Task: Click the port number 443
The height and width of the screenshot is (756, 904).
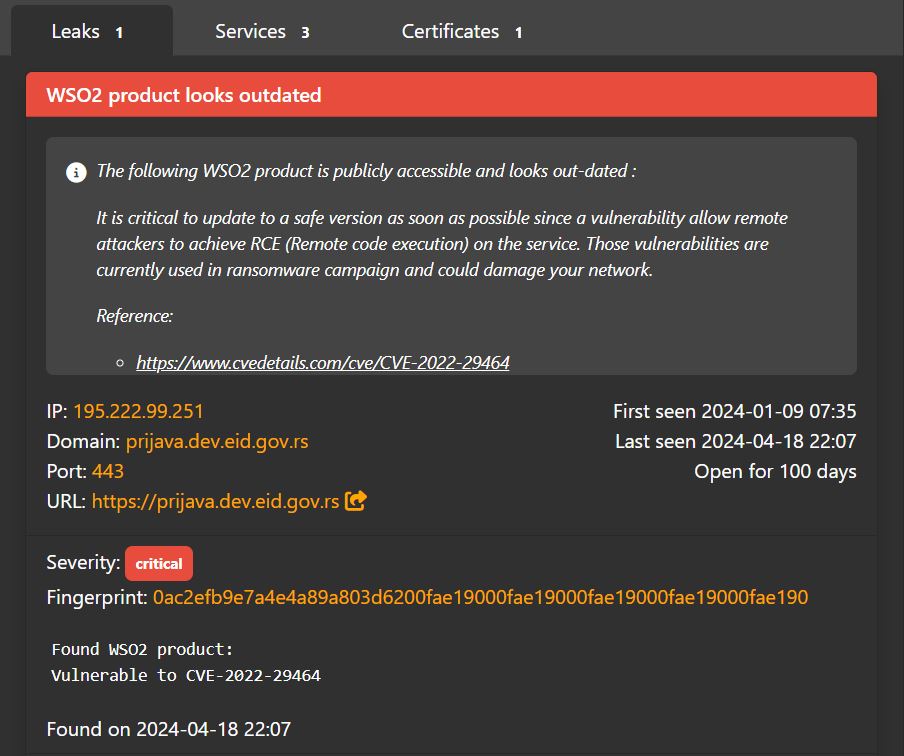Action: coord(108,471)
